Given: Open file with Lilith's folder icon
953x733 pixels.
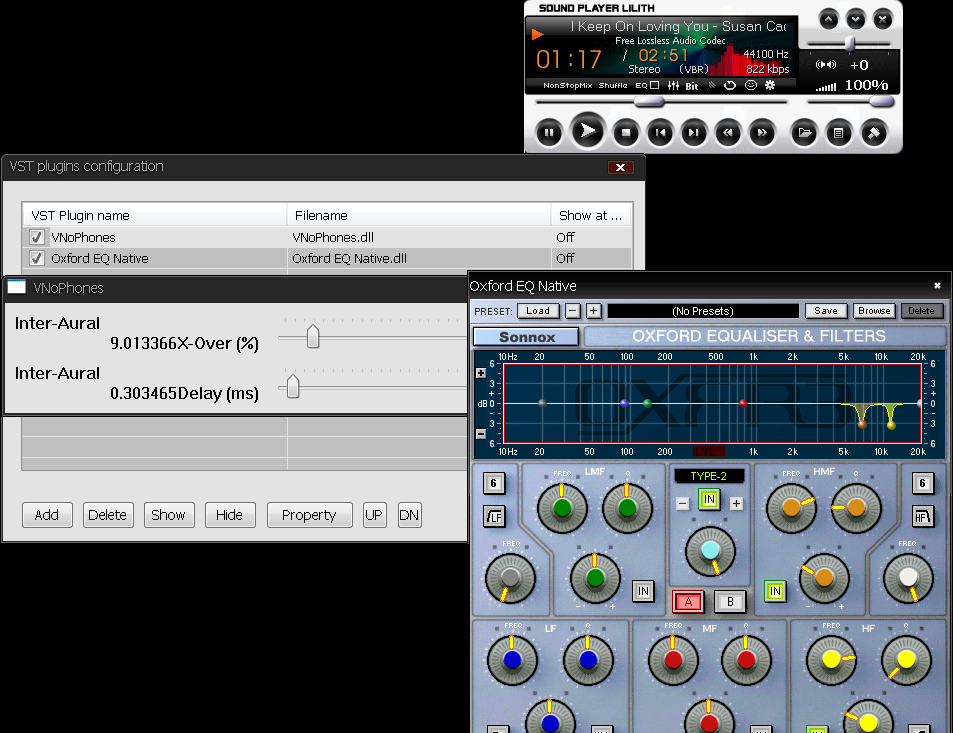Looking at the screenshot, I should 804,132.
